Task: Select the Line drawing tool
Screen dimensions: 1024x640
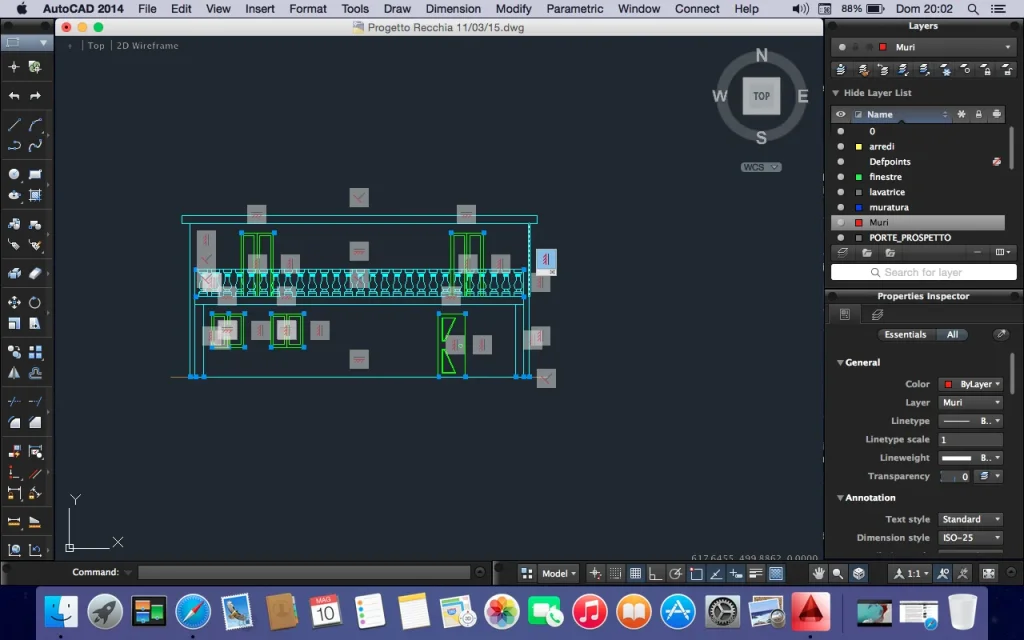Action: pos(14,125)
